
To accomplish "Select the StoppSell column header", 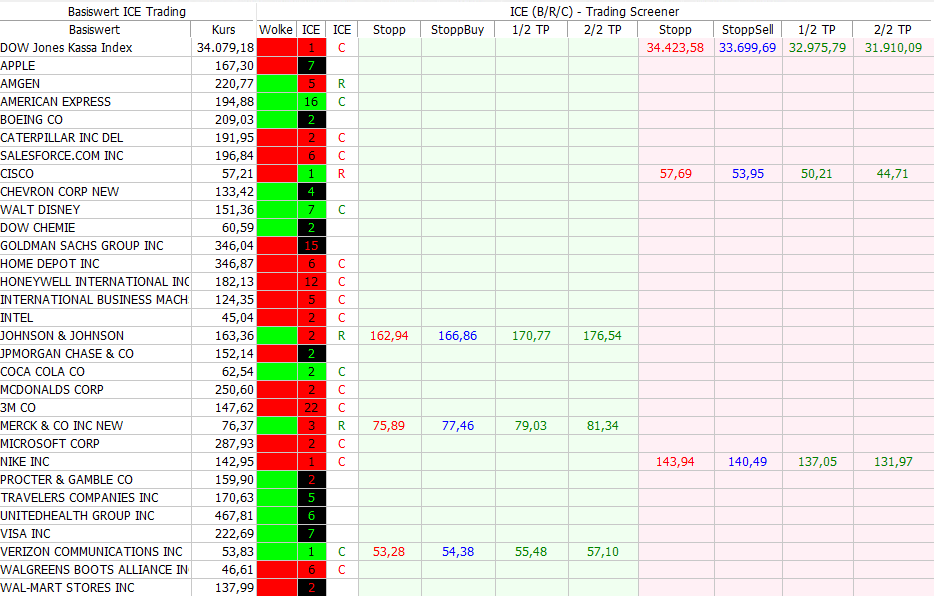I will pyautogui.click(x=748, y=30).
